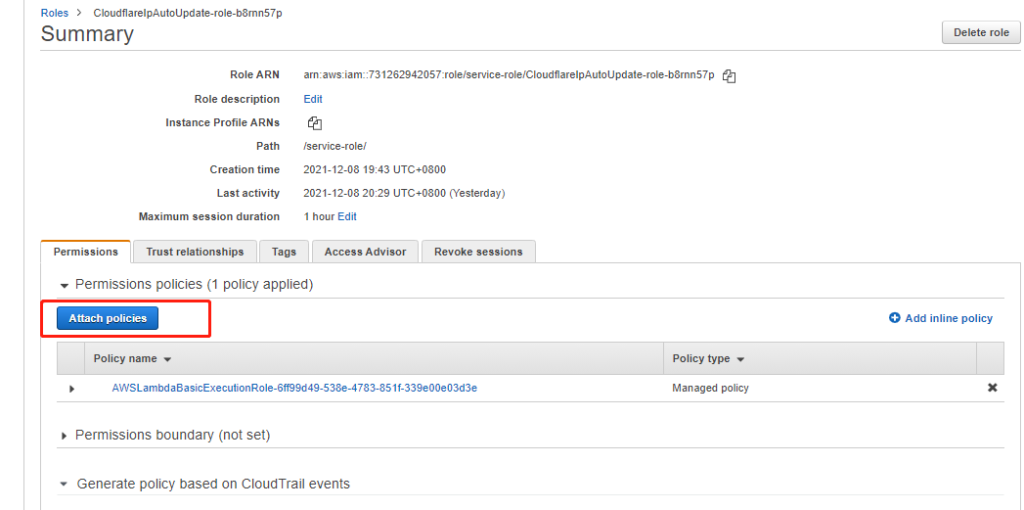Edit the Maximum session duration
The image size is (1024, 510).
pyautogui.click(x=347, y=217)
